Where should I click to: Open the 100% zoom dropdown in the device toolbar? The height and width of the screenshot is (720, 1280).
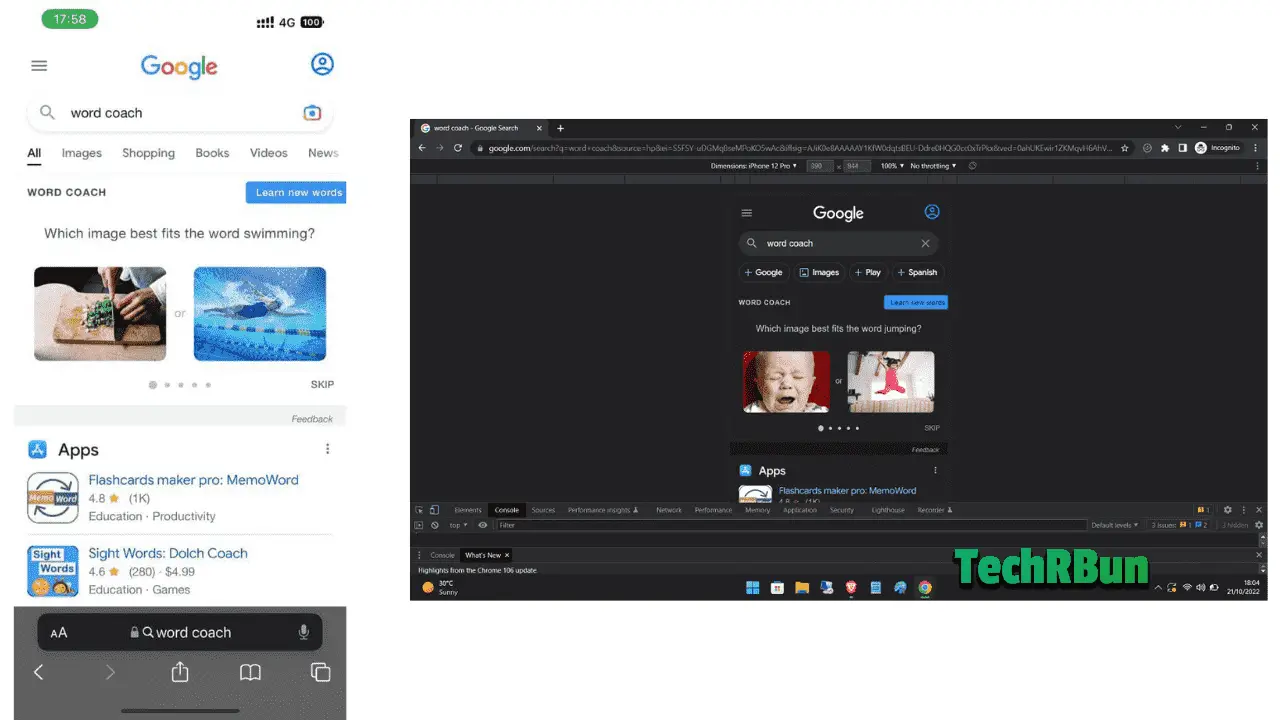[x=892, y=166]
